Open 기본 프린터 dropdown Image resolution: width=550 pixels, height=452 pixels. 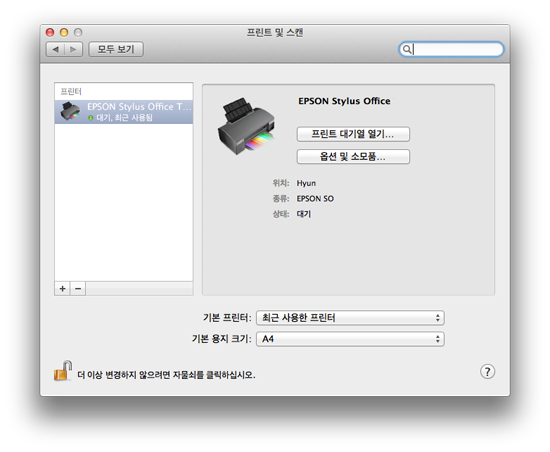coord(350,318)
